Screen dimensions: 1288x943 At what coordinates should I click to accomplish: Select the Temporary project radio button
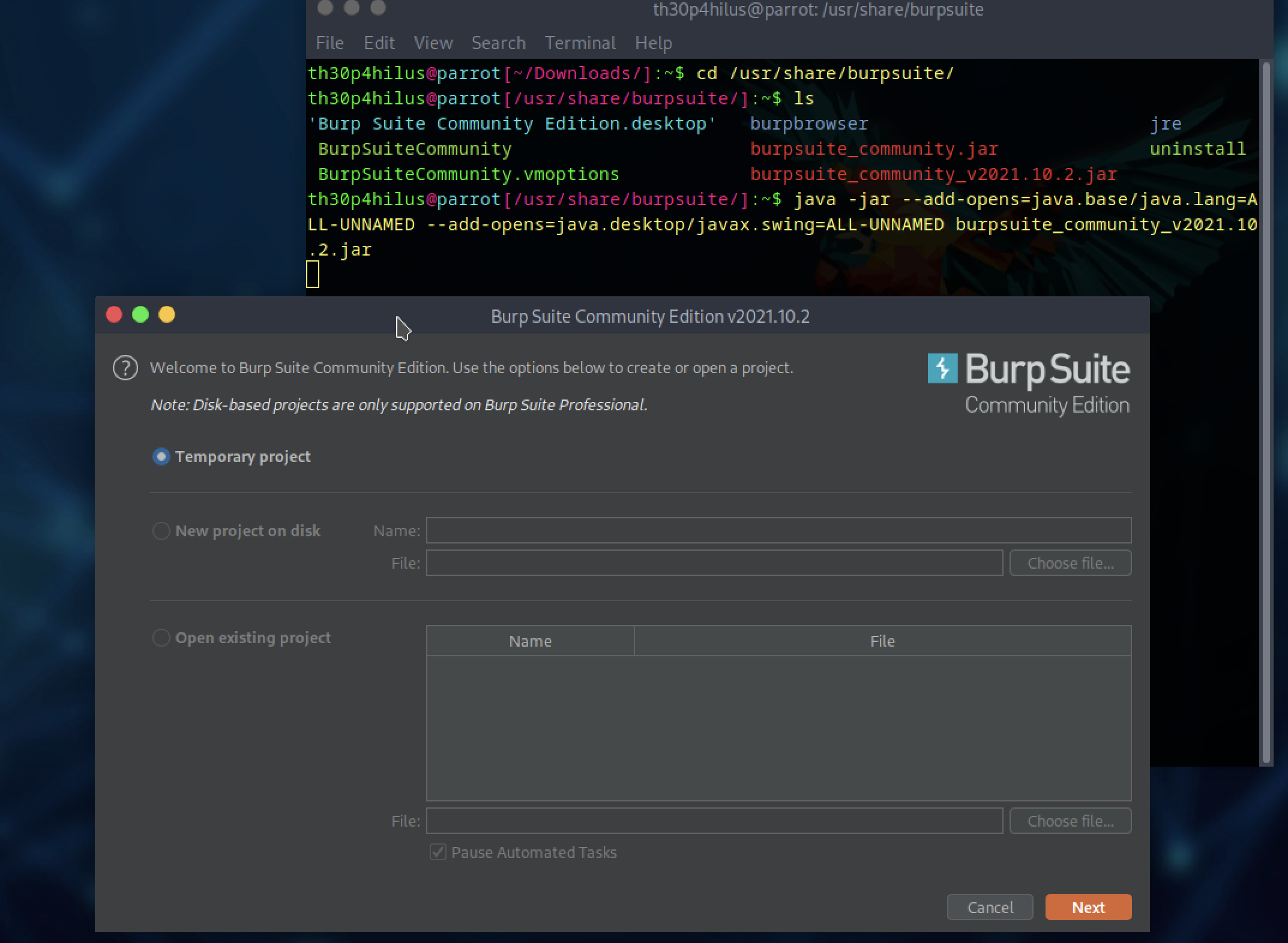[x=161, y=457]
